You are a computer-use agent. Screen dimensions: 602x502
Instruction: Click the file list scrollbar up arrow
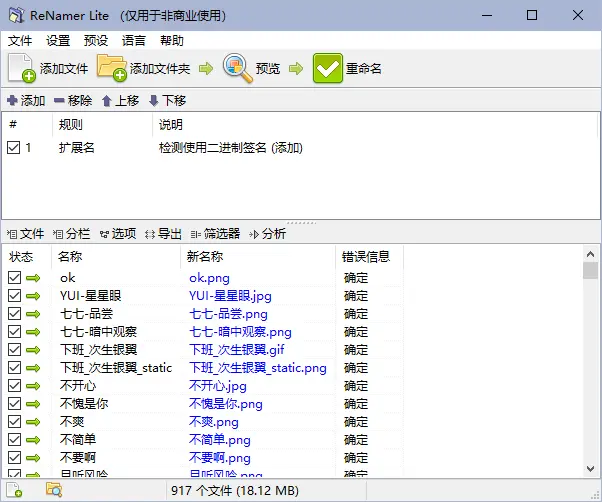click(590, 254)
